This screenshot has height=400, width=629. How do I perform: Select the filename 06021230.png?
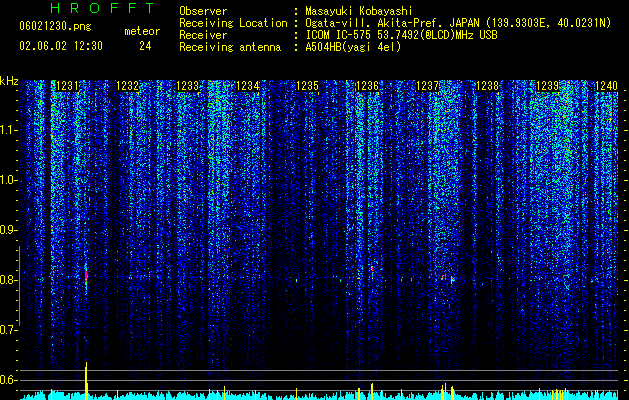click(x=55, y=27)
